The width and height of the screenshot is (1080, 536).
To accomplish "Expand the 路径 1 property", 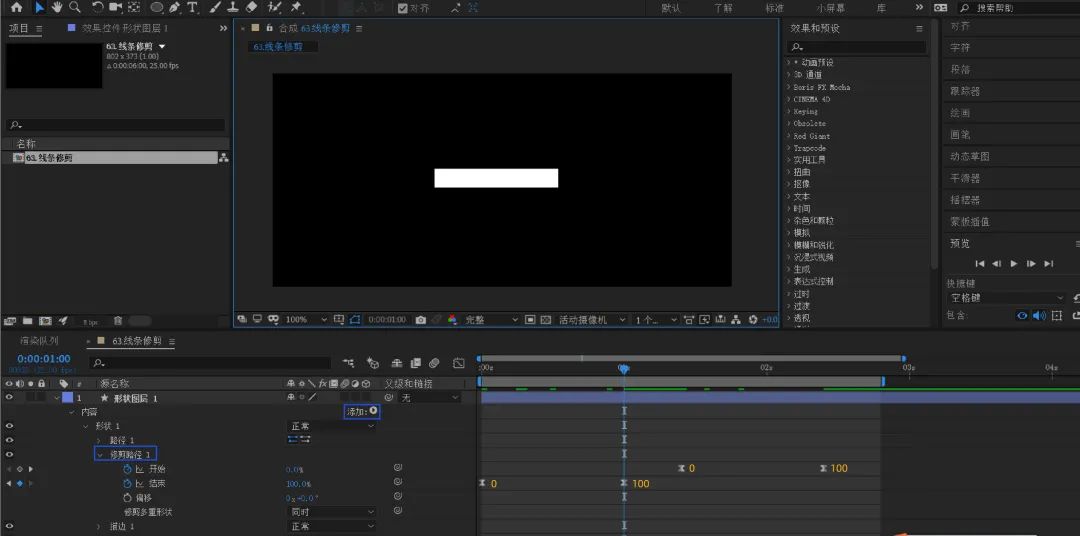I will click(x=99, y=440).
